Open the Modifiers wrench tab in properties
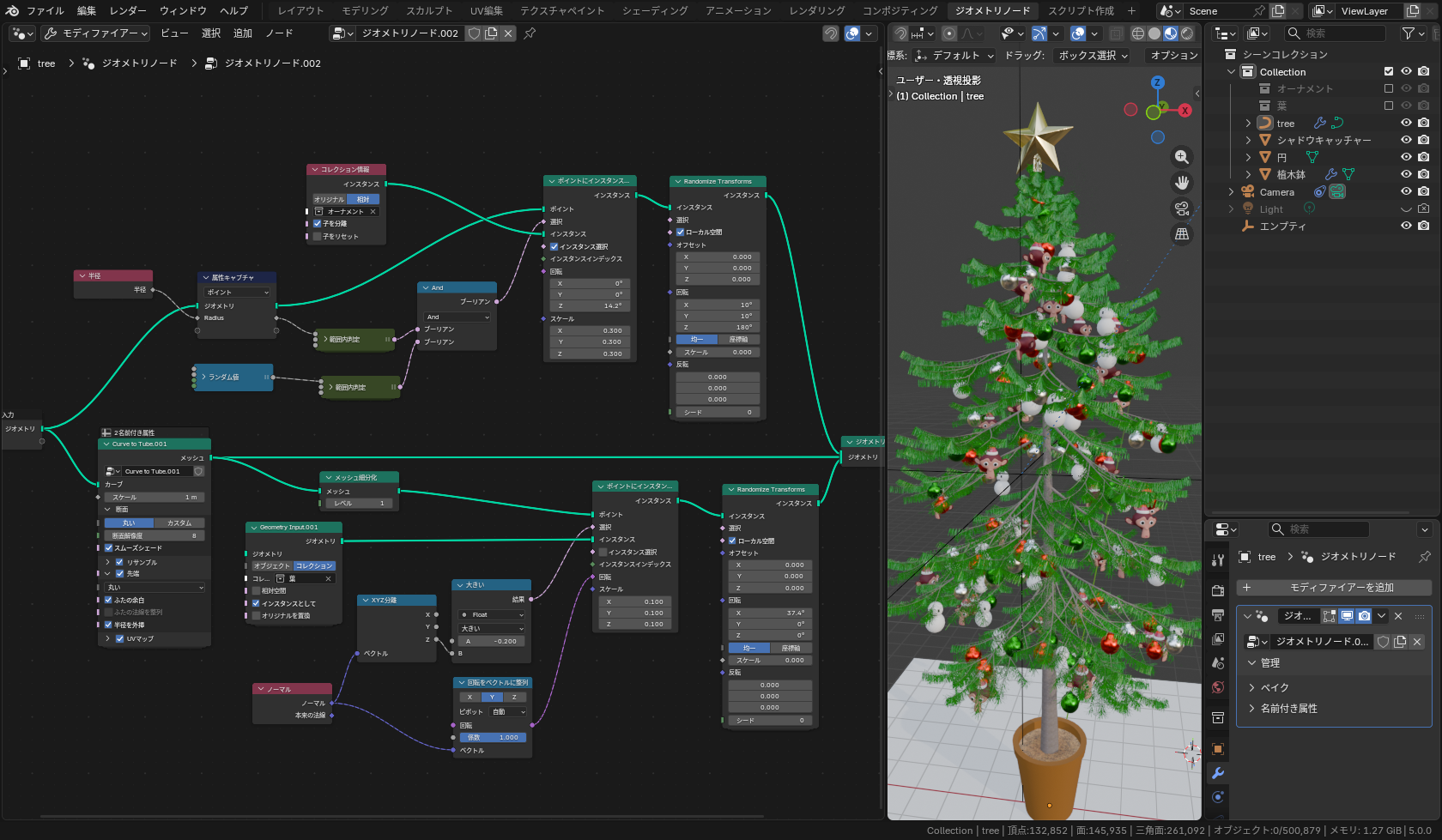This screenshot has width=1442, height=840. point(1217,773)
